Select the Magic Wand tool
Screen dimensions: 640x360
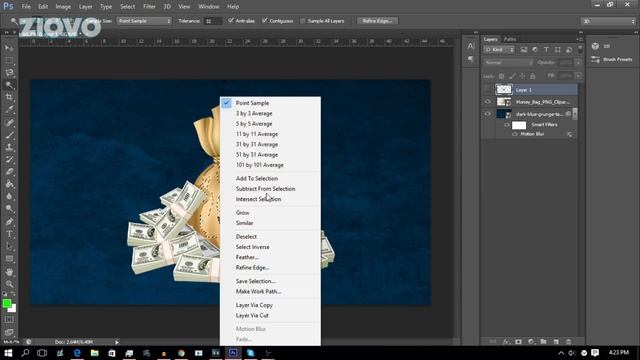(9, 85)
